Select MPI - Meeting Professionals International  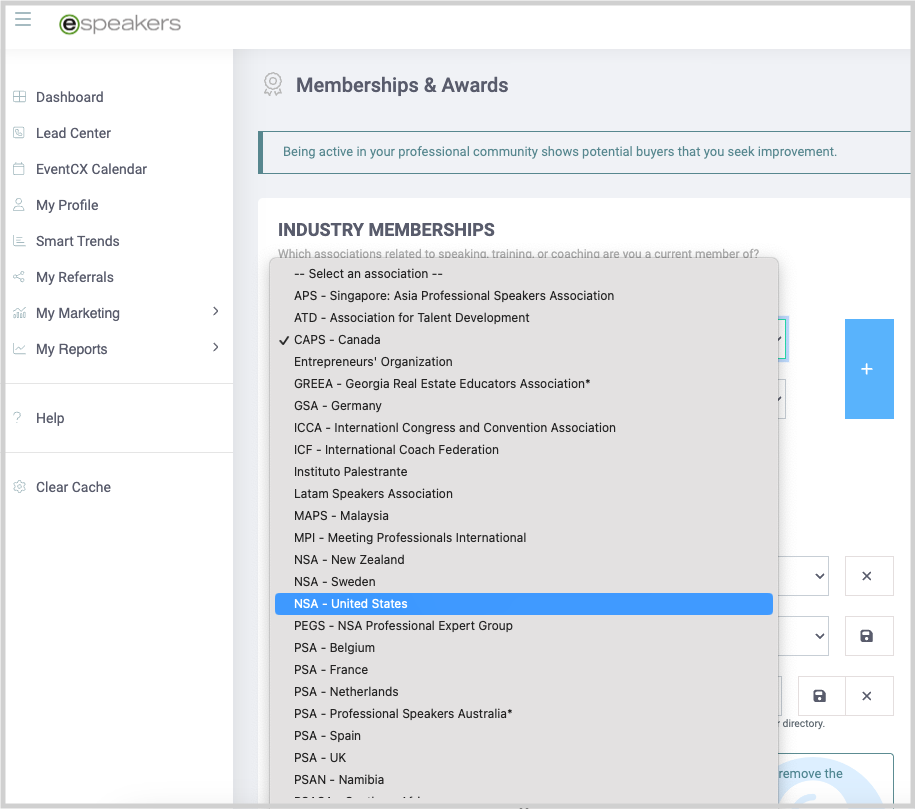pyautogui.click(x=523, y=538)
